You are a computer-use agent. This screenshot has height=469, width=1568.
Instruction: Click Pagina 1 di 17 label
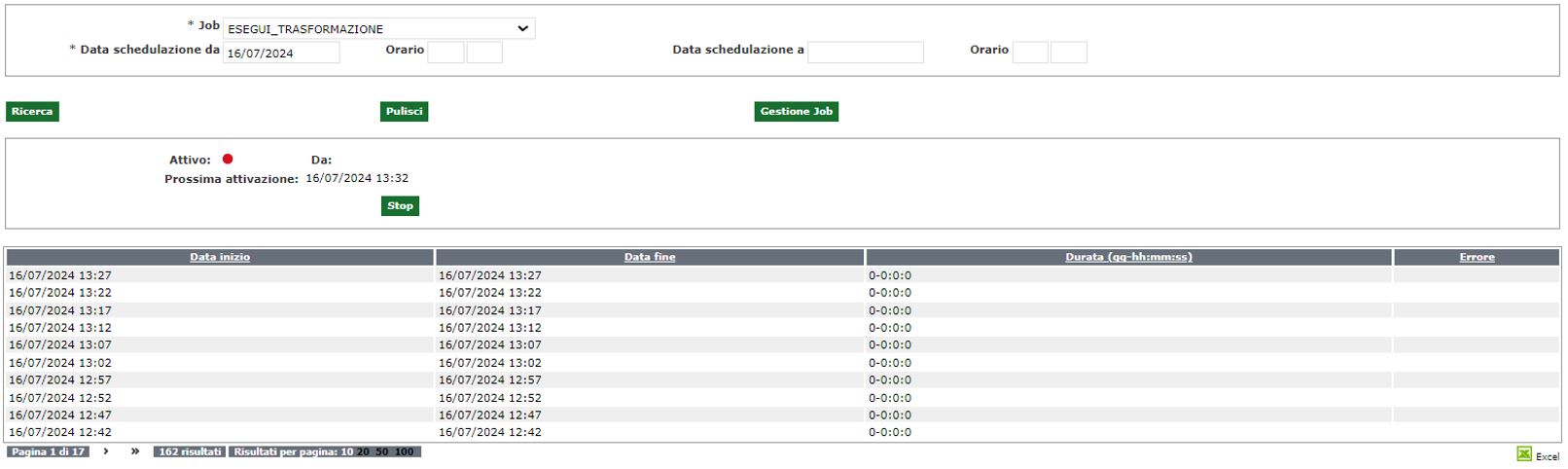tap(48, 451)
